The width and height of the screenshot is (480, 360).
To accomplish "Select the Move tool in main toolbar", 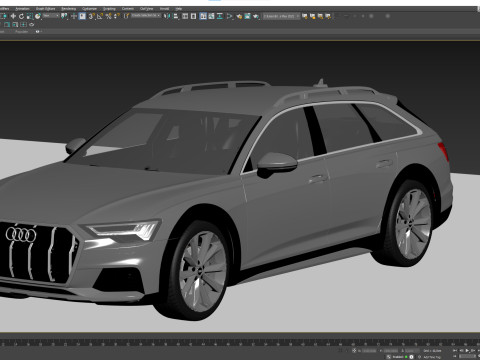I will click(x=13, y=16).
